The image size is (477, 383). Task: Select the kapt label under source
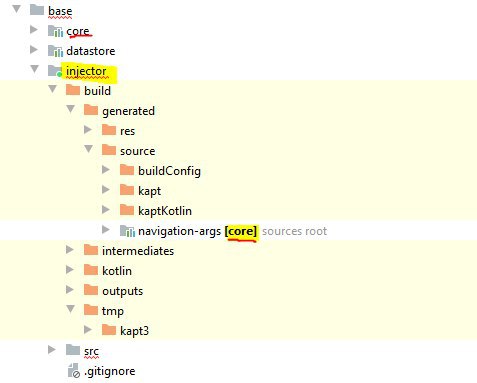click(x=149, y=191)
